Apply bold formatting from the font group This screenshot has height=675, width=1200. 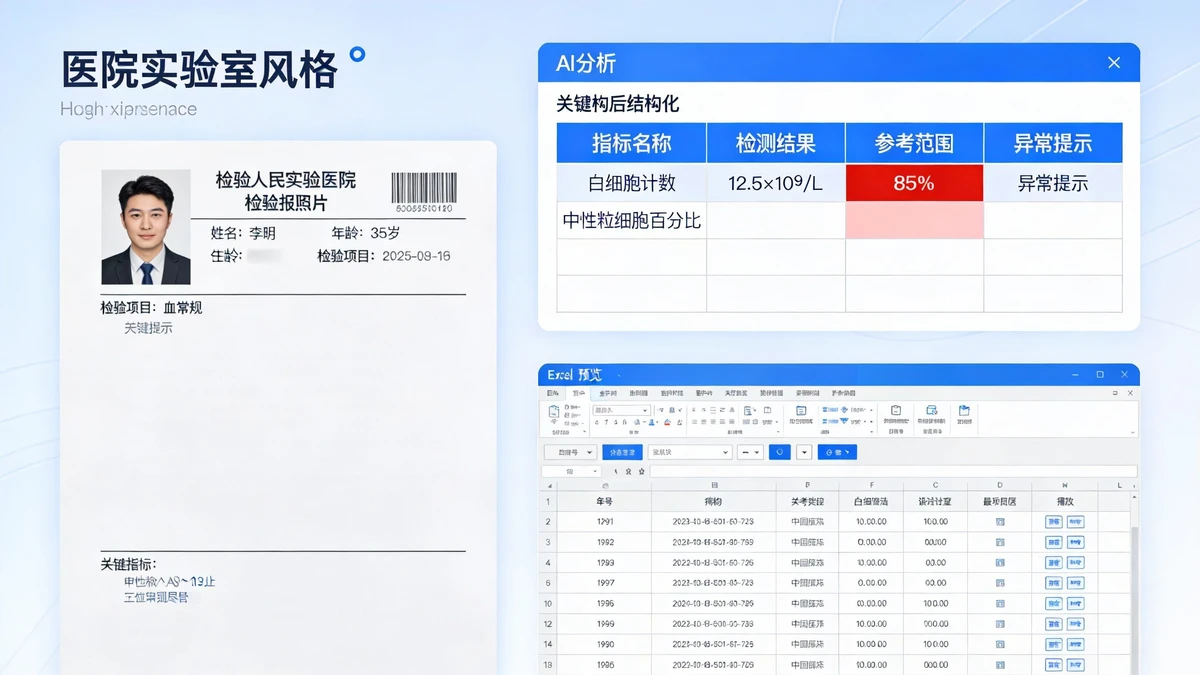click(597, 422)
